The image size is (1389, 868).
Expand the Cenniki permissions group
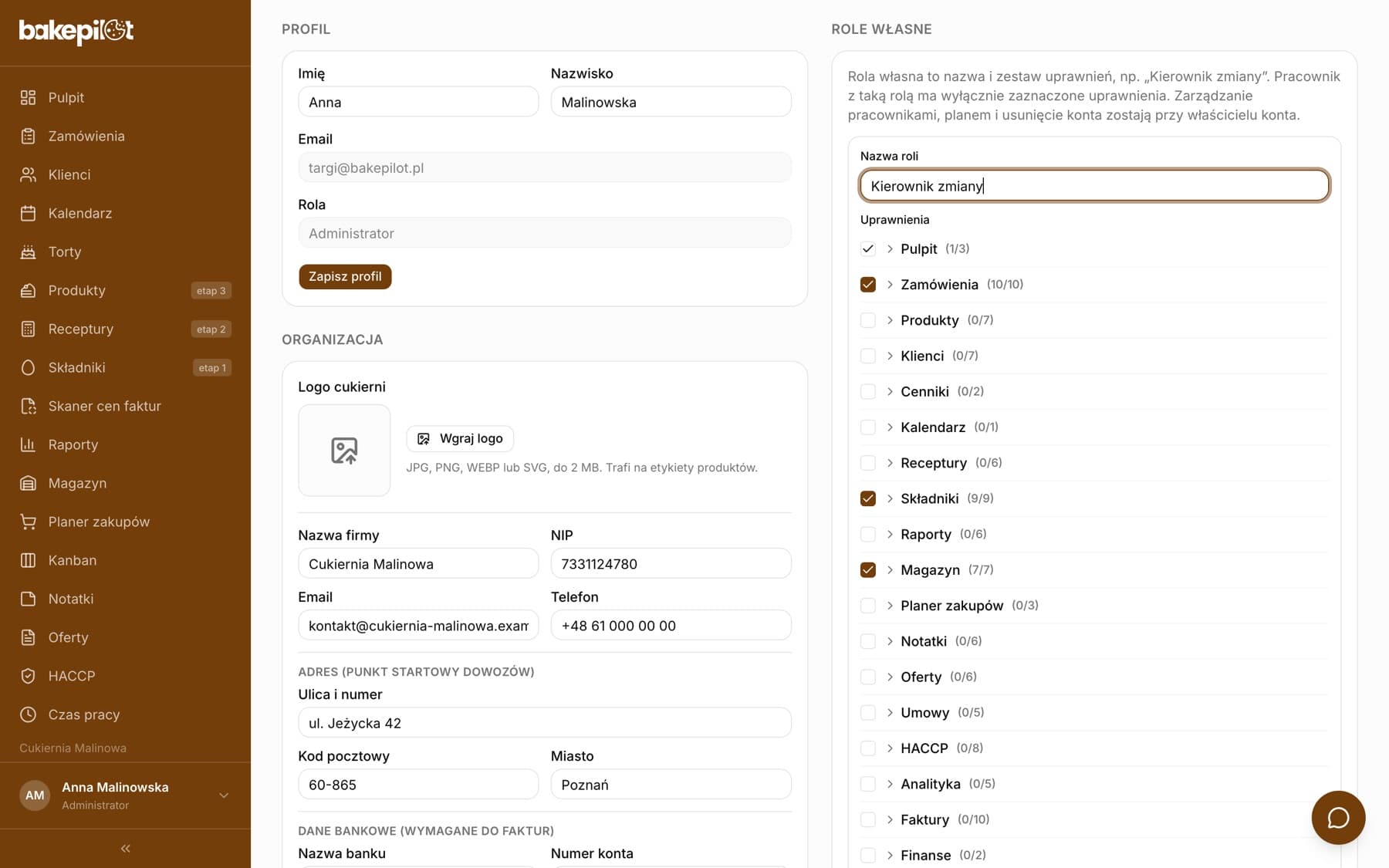890,391
